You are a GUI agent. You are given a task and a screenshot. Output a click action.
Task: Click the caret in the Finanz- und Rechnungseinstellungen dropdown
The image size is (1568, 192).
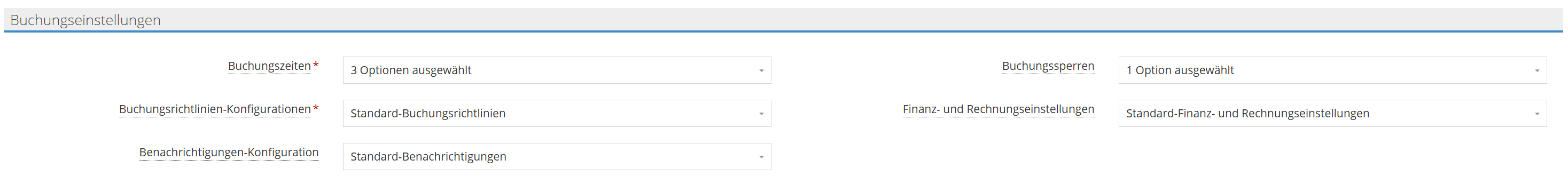pyautogui.click(x=1536, y=114)
